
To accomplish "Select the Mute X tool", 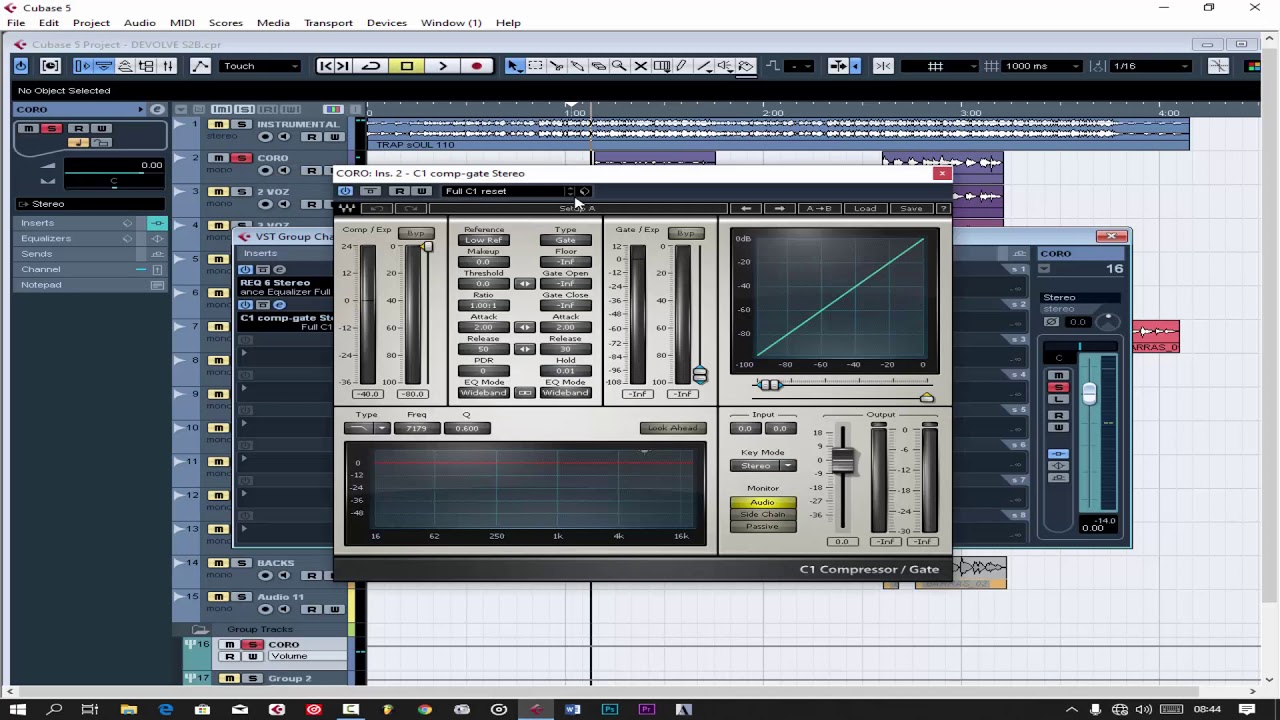I will click(x=640, y=66).
